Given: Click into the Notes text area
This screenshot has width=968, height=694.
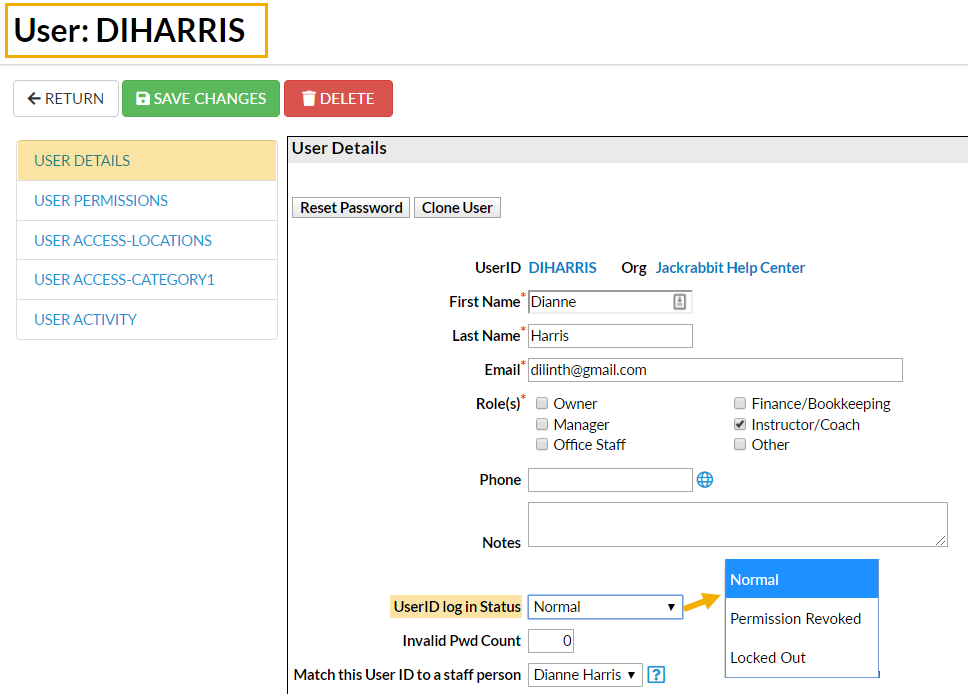Looking at the screenshot, I should click(x=738, y=524).
